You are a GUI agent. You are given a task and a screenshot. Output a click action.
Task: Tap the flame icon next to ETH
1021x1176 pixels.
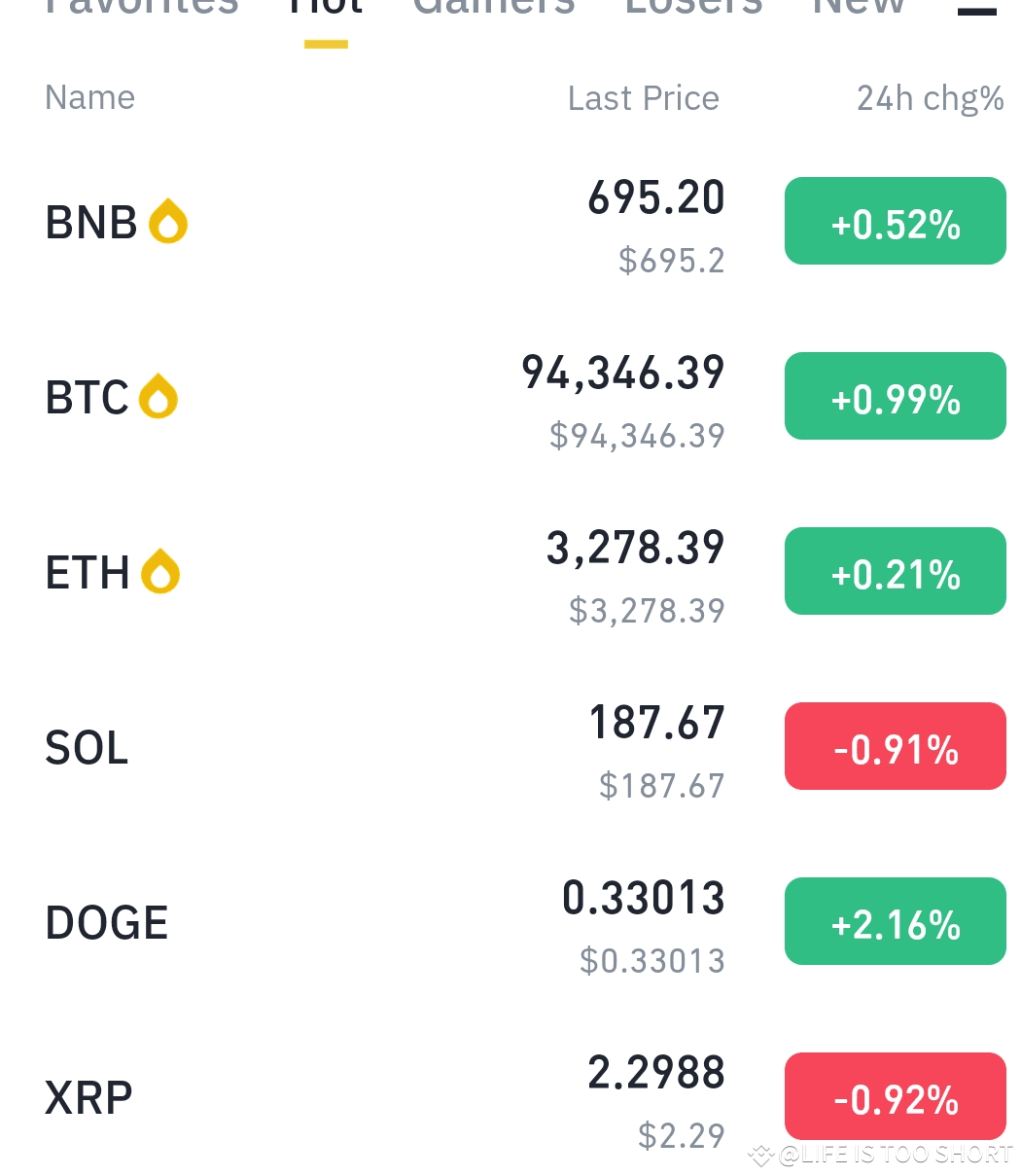(160, 572)
